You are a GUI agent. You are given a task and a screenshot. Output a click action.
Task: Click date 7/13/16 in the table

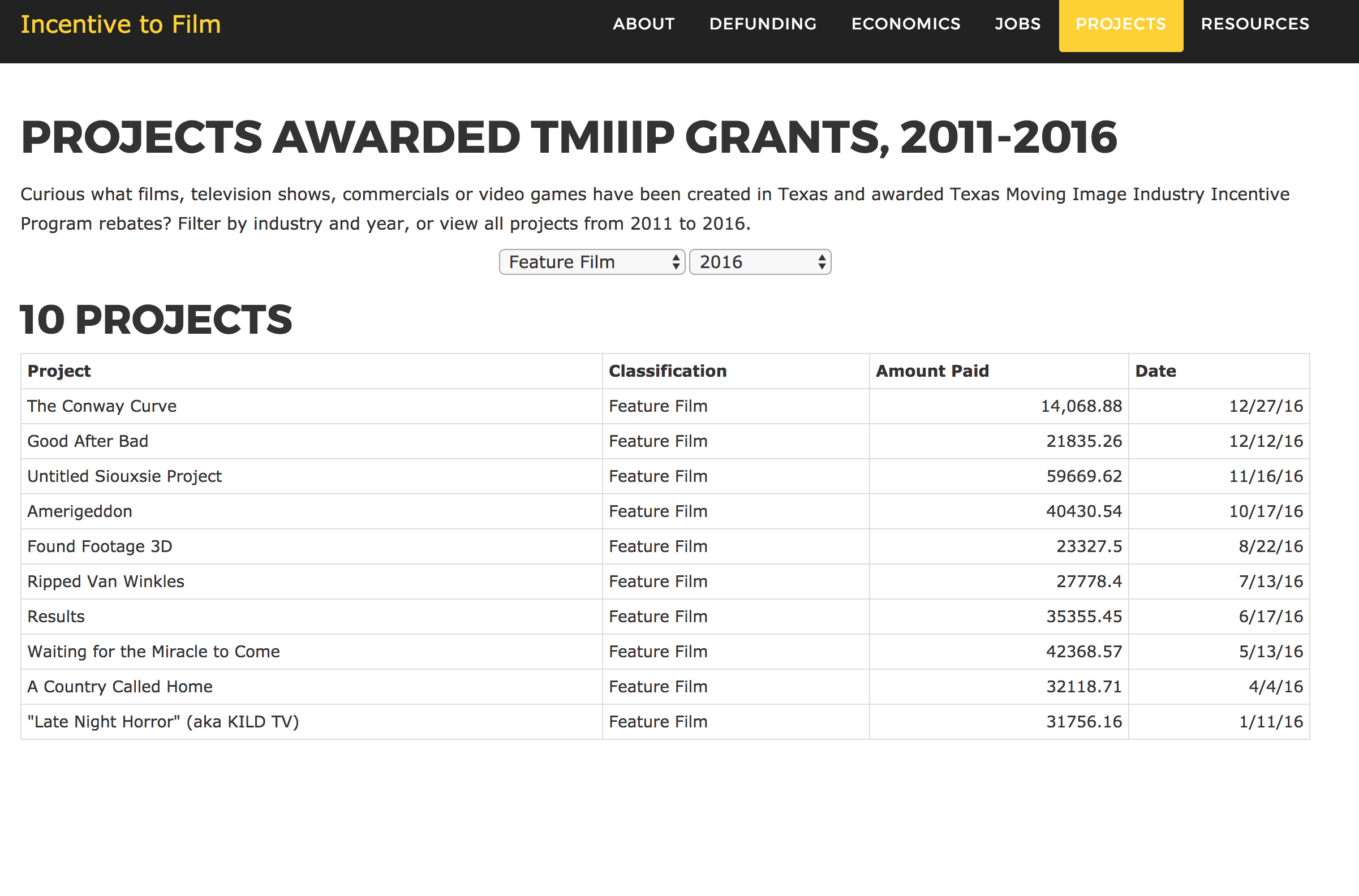click(x=1271, y=581)
